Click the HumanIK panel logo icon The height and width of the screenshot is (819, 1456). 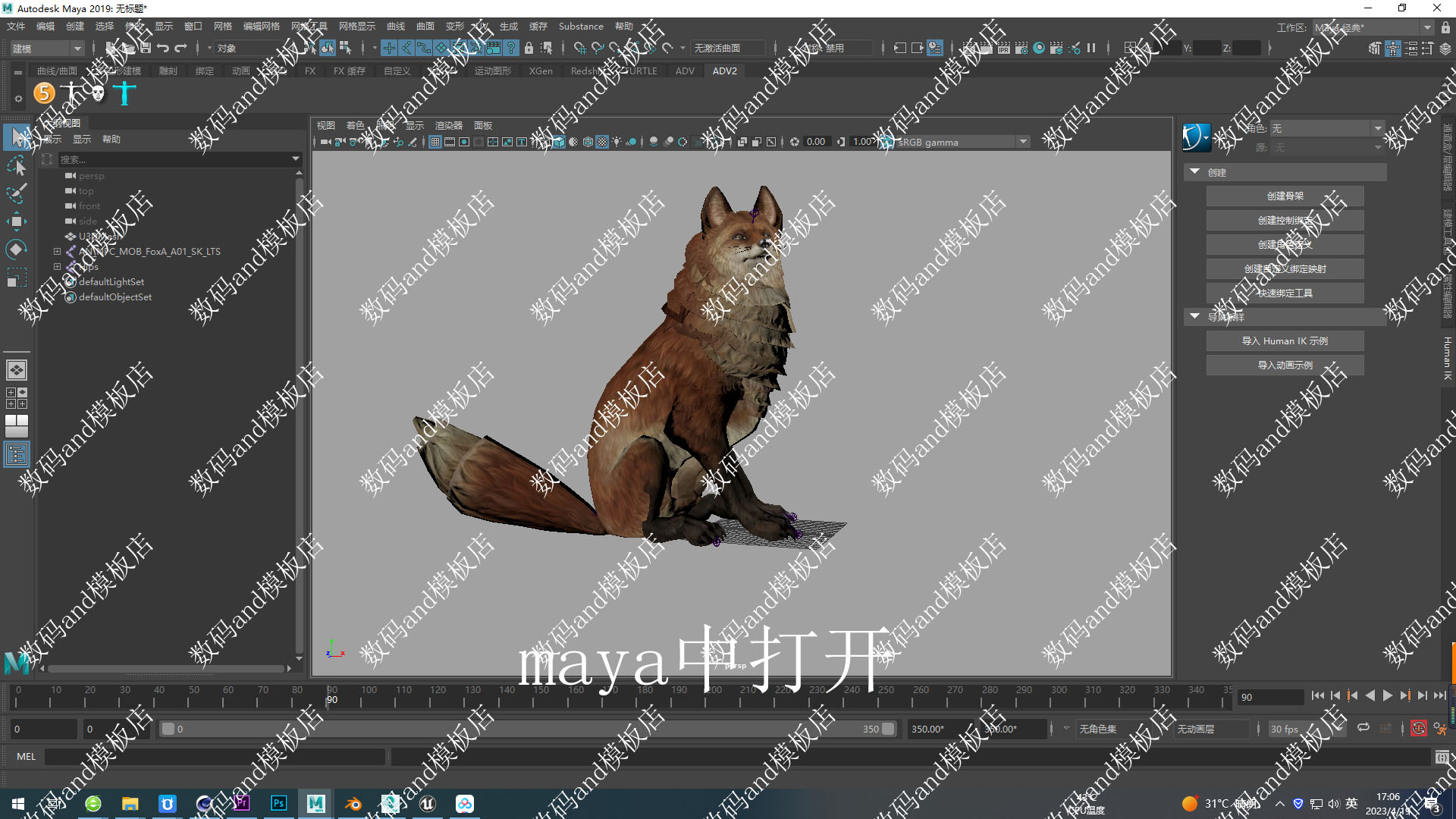[x=1197, y=137]
